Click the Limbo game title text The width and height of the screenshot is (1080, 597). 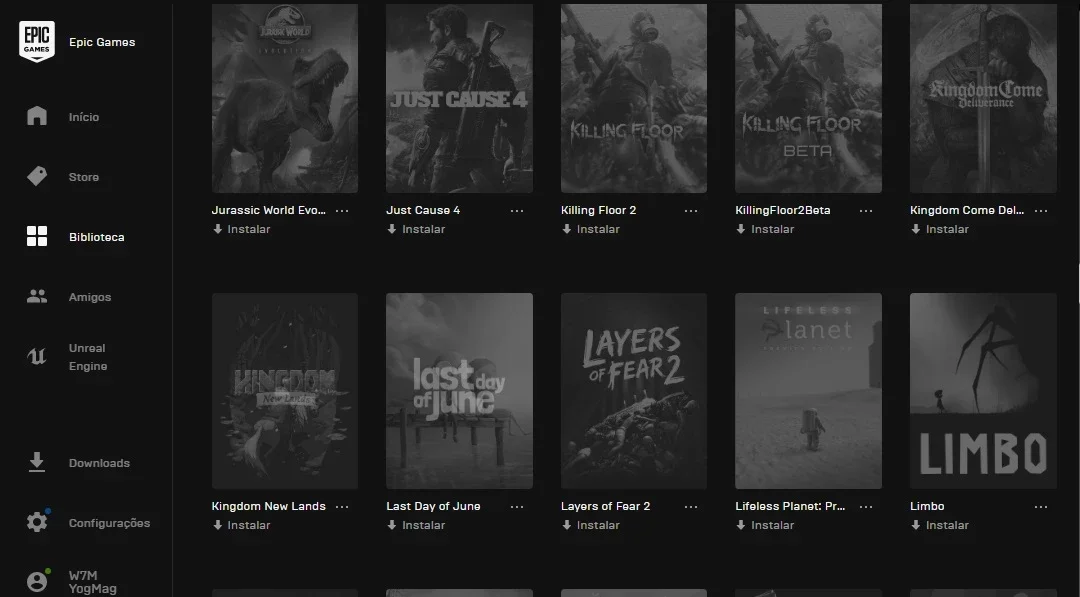[927, 506]
